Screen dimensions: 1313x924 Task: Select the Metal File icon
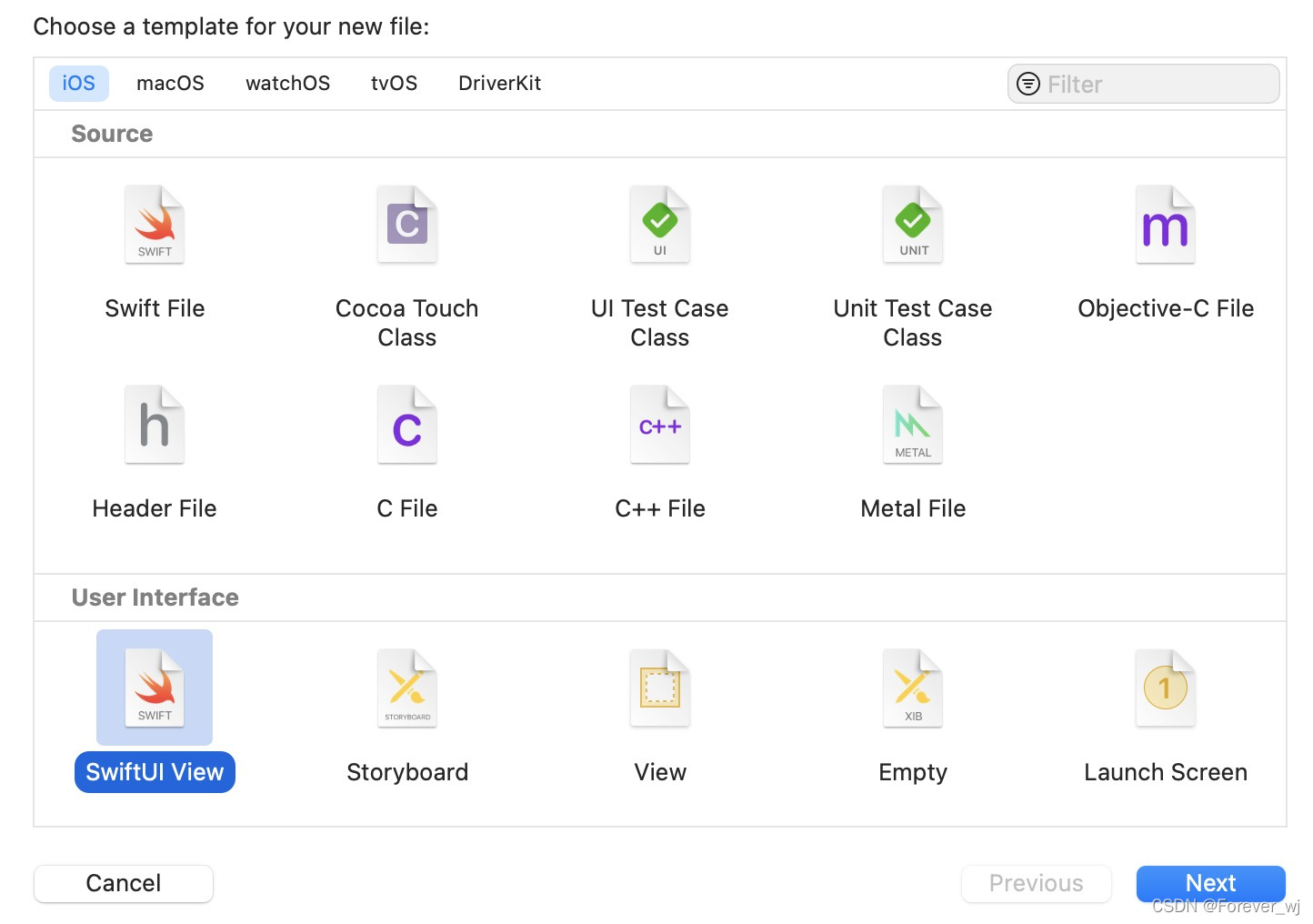[x=913, y=425]
